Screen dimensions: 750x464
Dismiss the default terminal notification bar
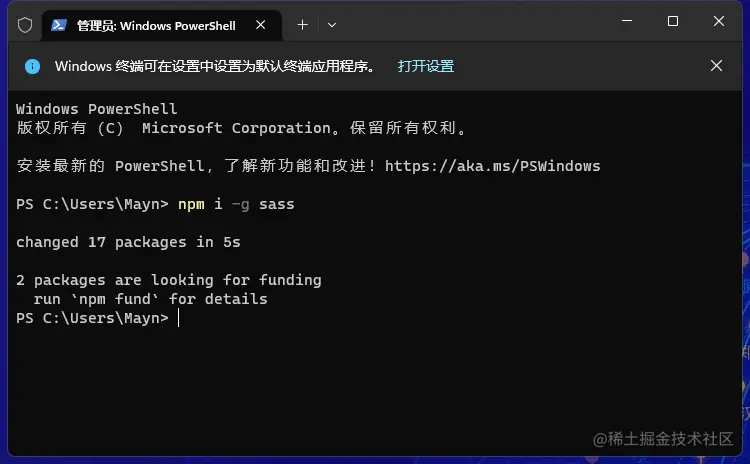pos(716,66)
